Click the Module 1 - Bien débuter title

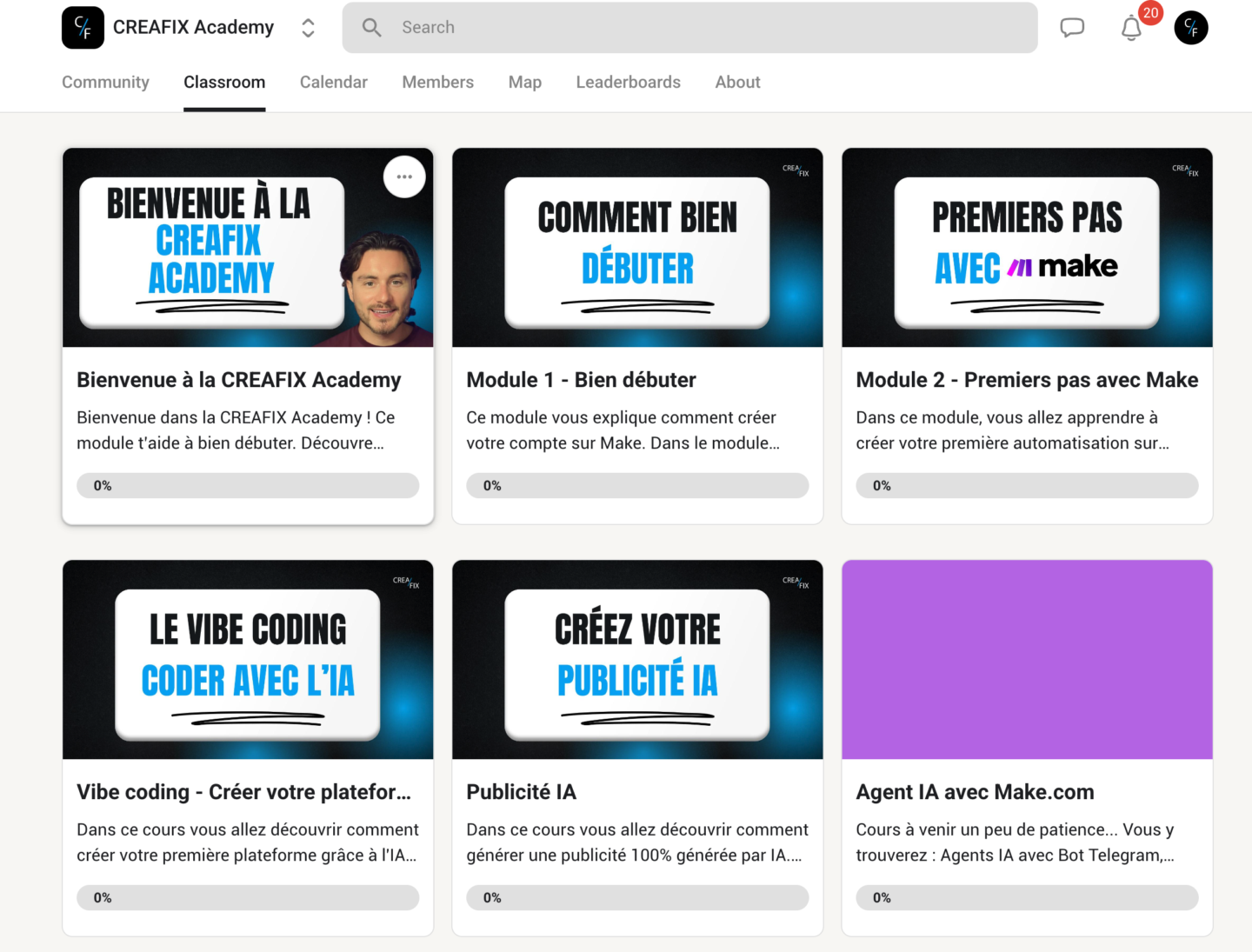pyautogui.click(x=581, y=380)
